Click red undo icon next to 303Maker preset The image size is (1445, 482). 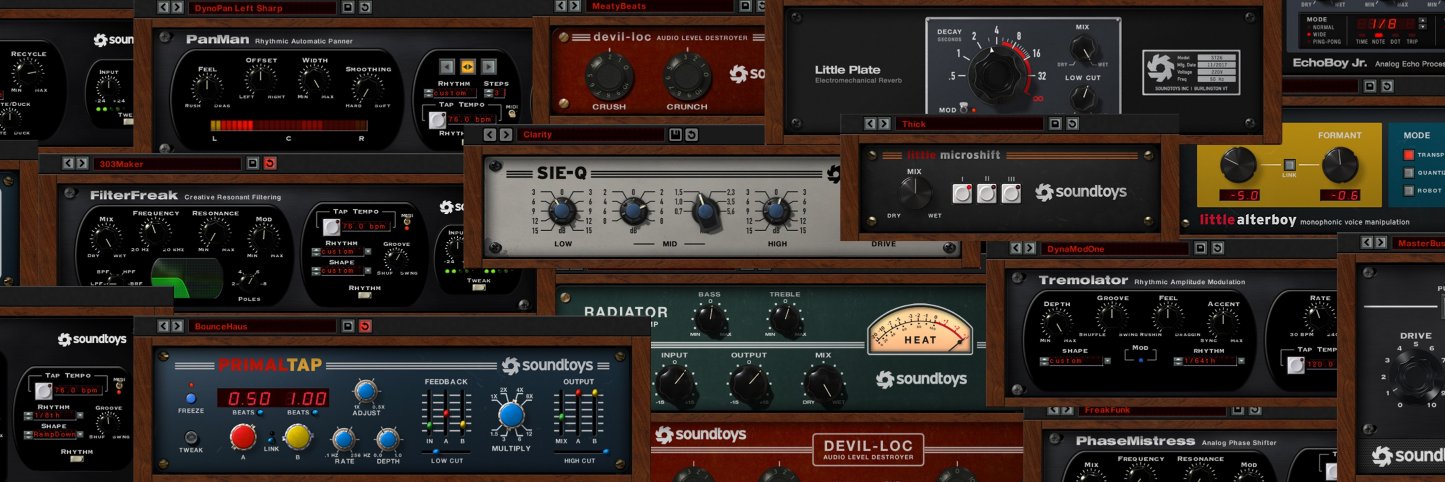(269, 162)
